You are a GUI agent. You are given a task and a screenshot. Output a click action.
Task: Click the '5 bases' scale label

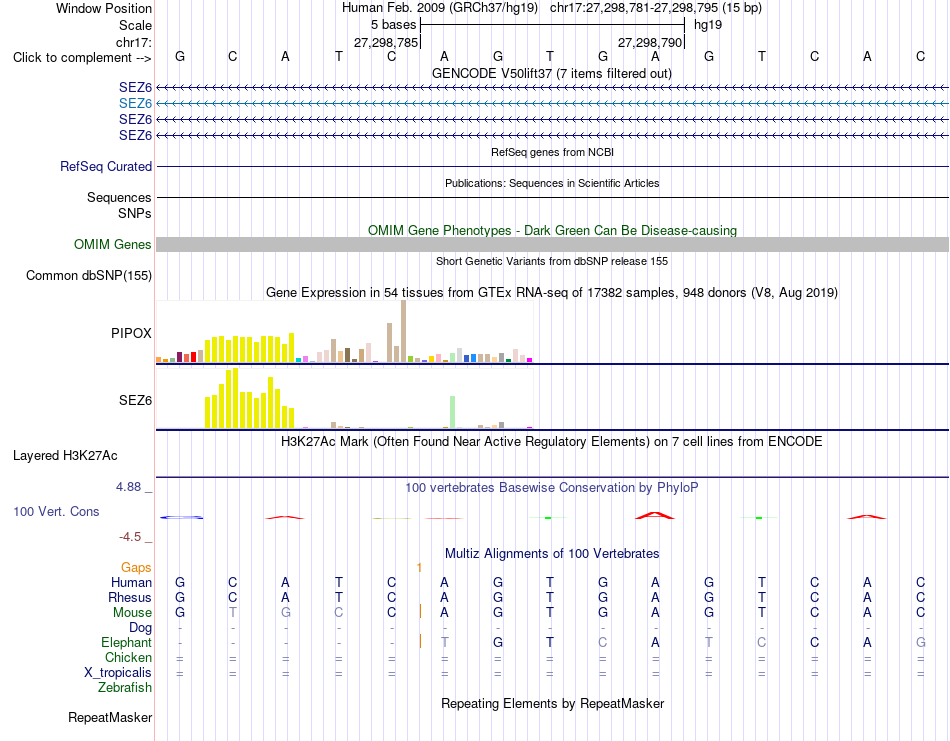pyautogui.click(x=394, y=25)
